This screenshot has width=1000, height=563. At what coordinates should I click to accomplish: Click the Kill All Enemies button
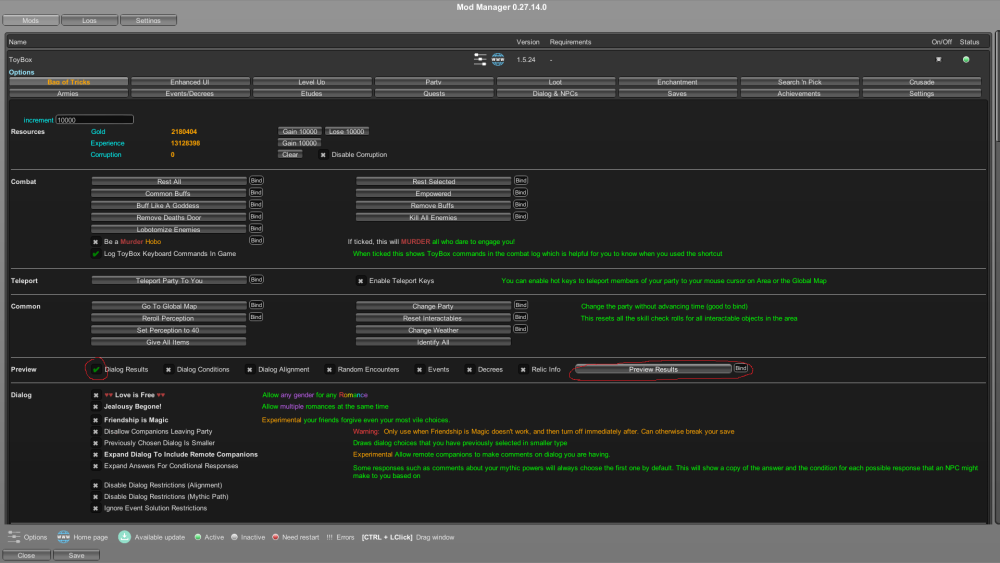[433, 217]
